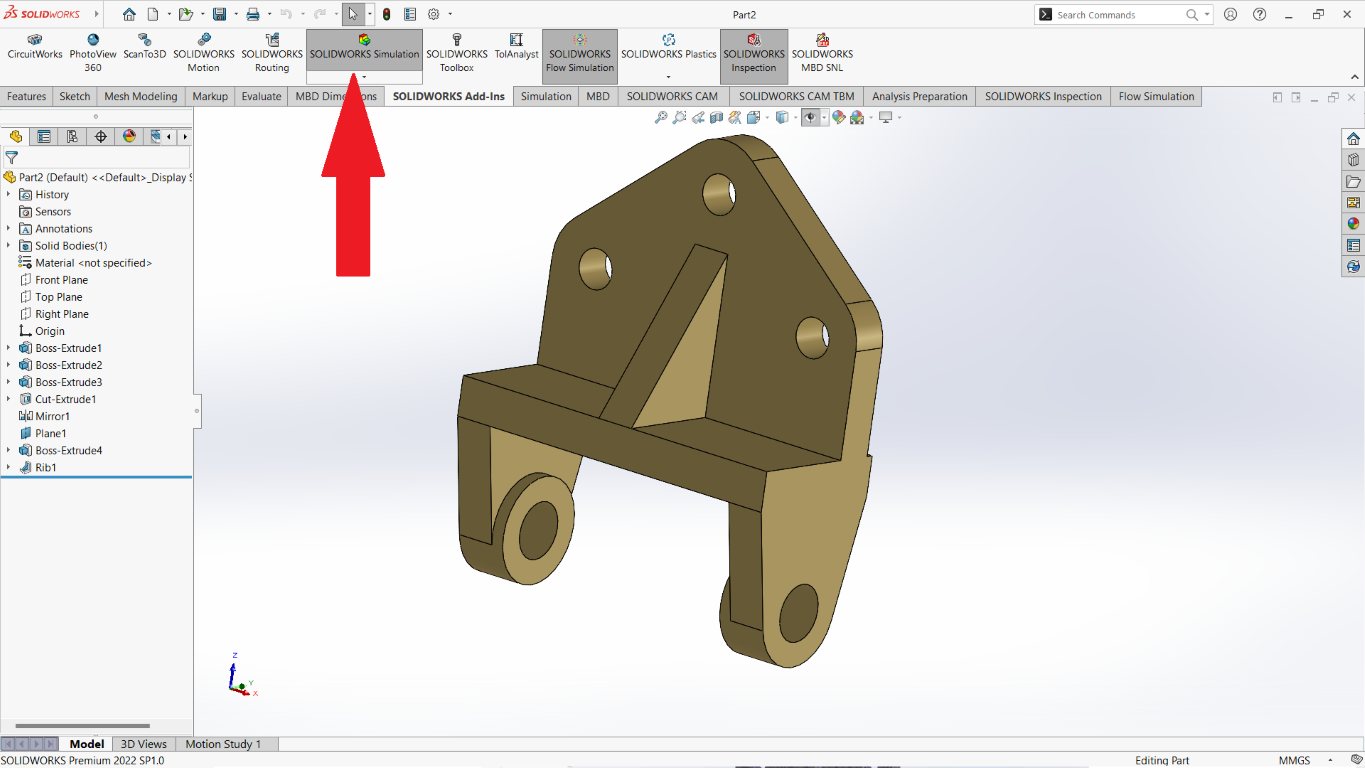
Task: Open dropdown arrow under SOLIDWORKS Simulation
Action: pyautogui.click(x=364, y=77)
